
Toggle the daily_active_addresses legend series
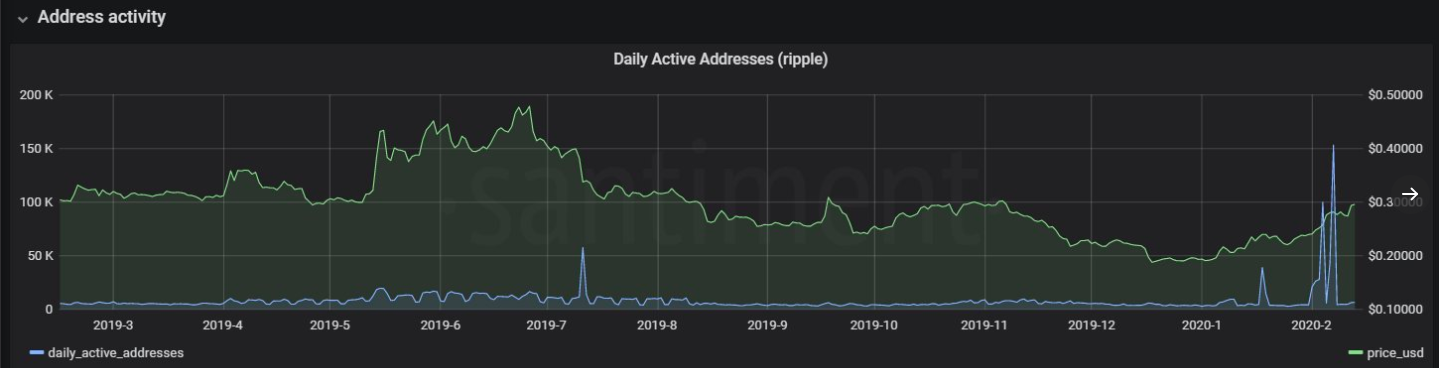point(116,353)
